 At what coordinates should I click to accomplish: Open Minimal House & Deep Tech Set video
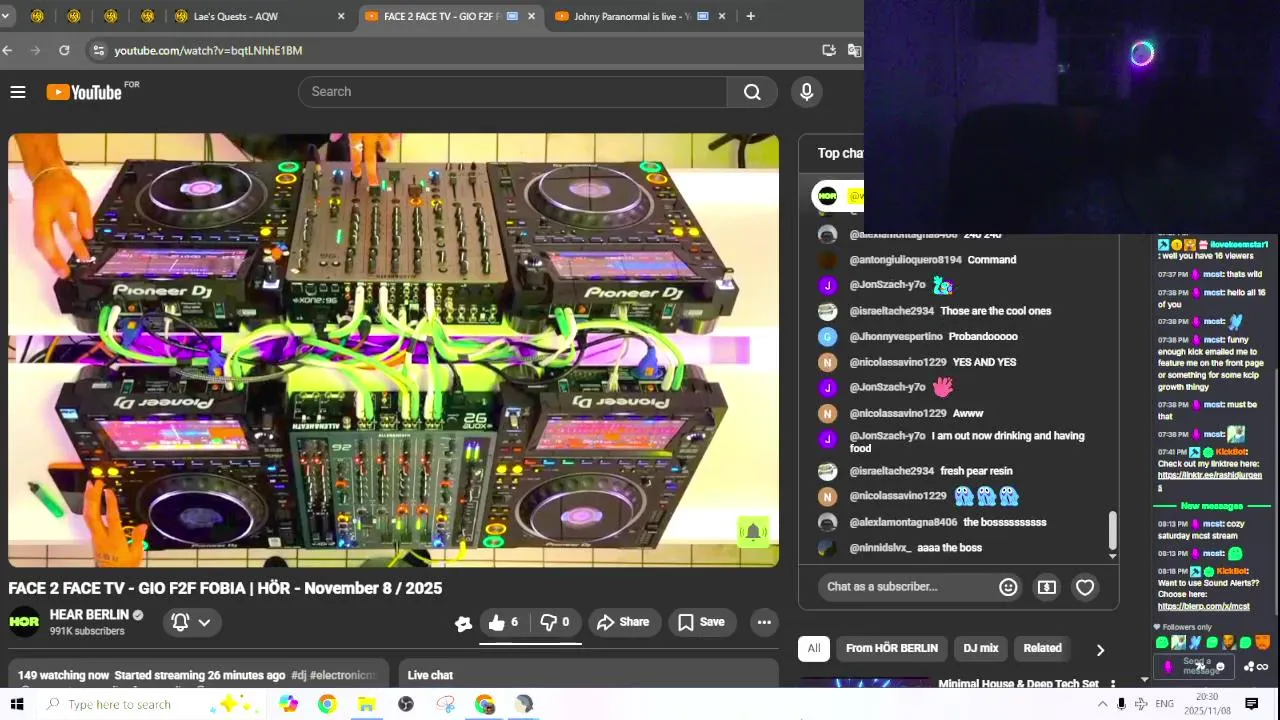[1018, 684]
